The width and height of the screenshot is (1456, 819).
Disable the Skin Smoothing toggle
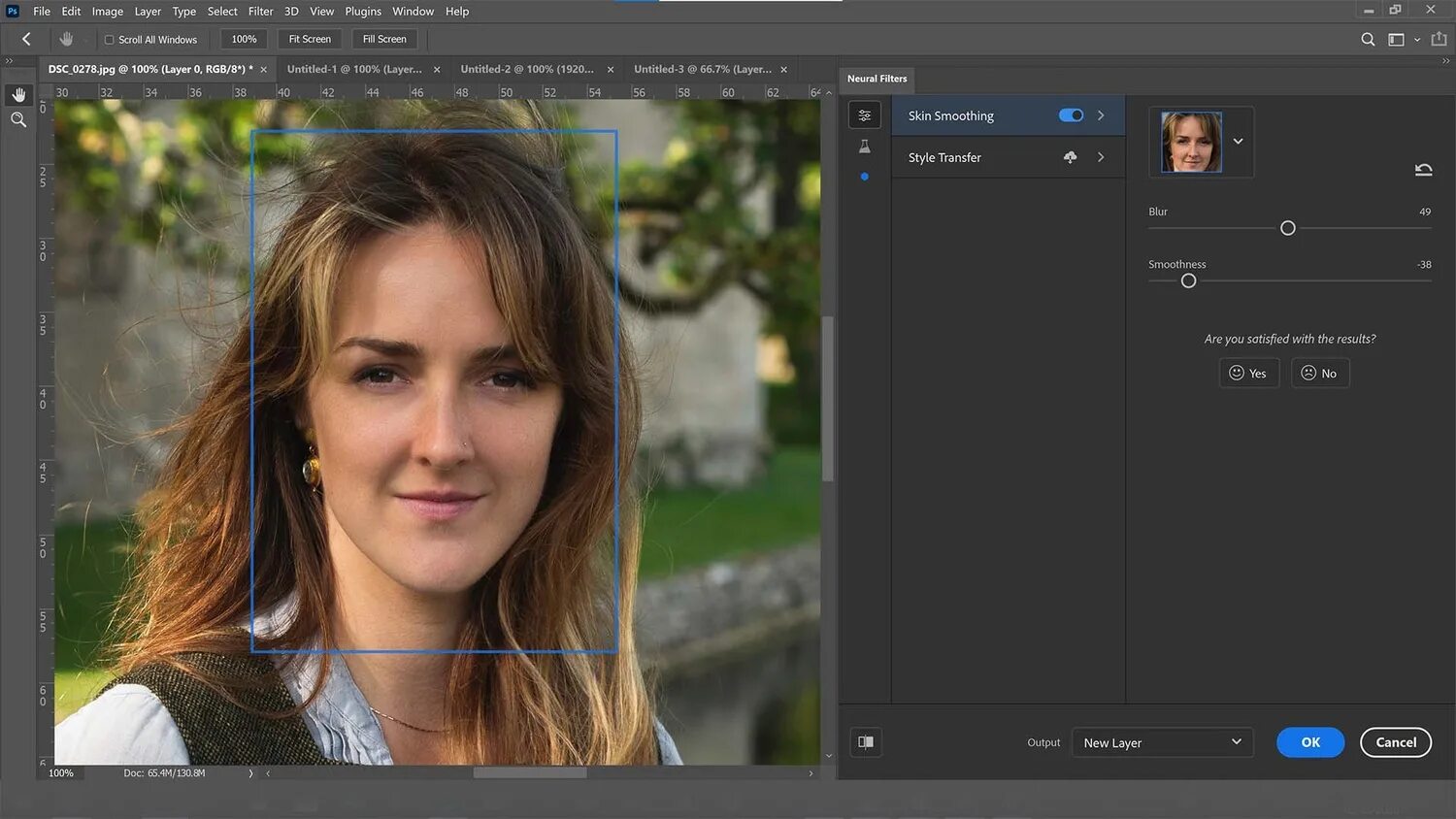(x=1071, y=115)
